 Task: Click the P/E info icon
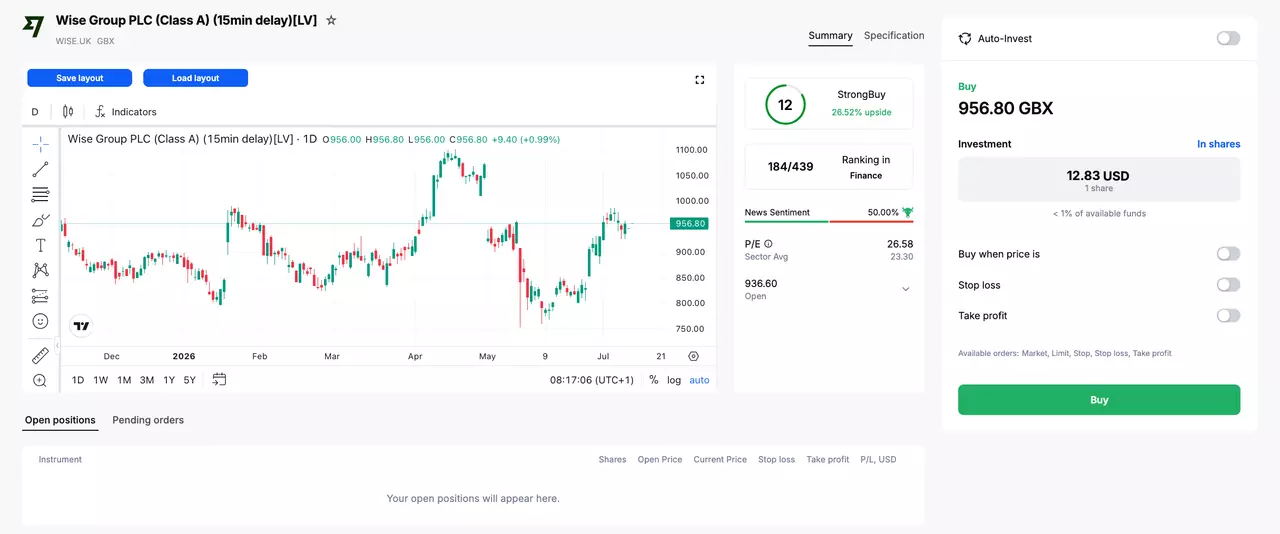click(769, 243)
